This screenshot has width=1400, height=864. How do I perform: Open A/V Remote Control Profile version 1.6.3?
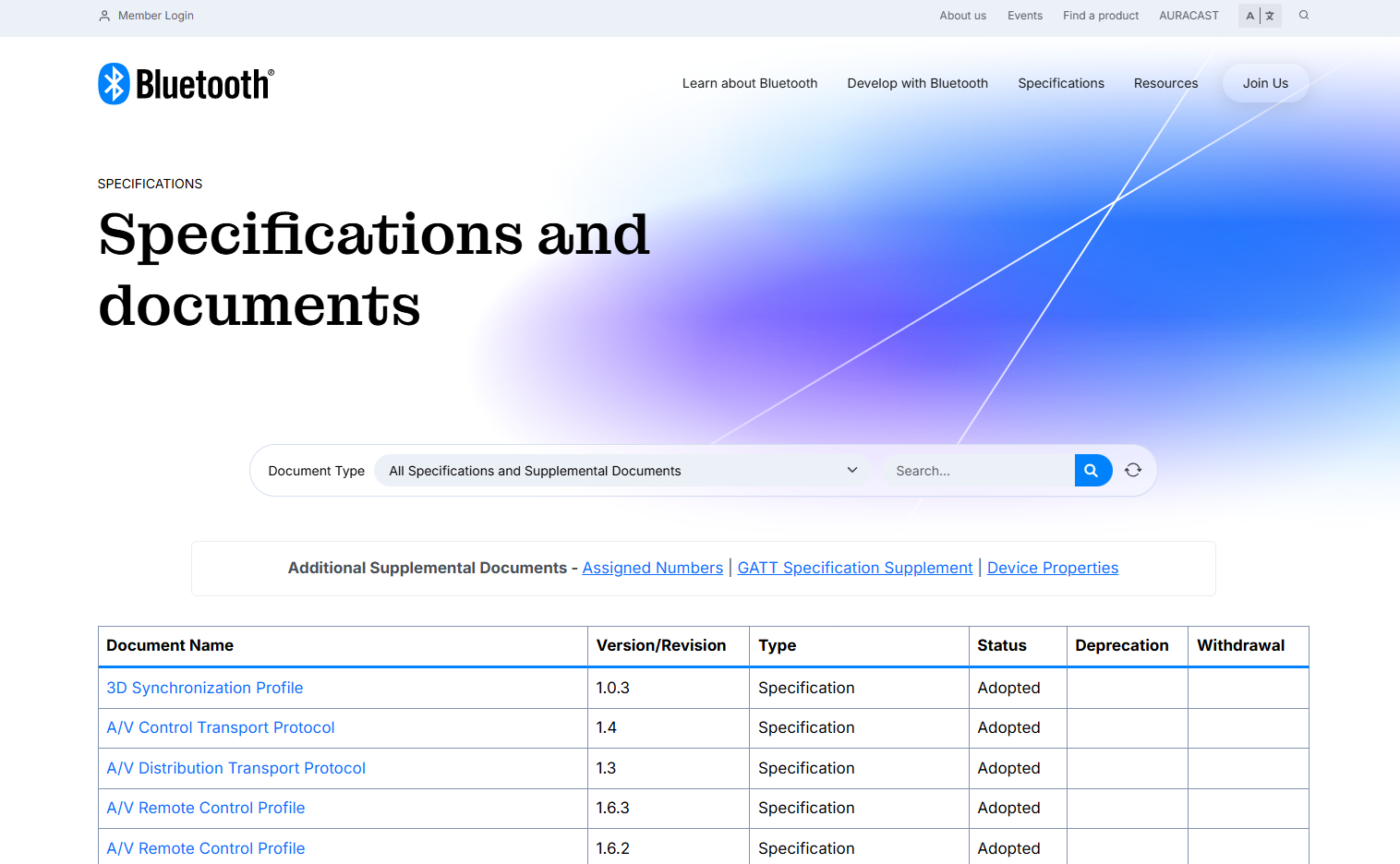[206, 808]
